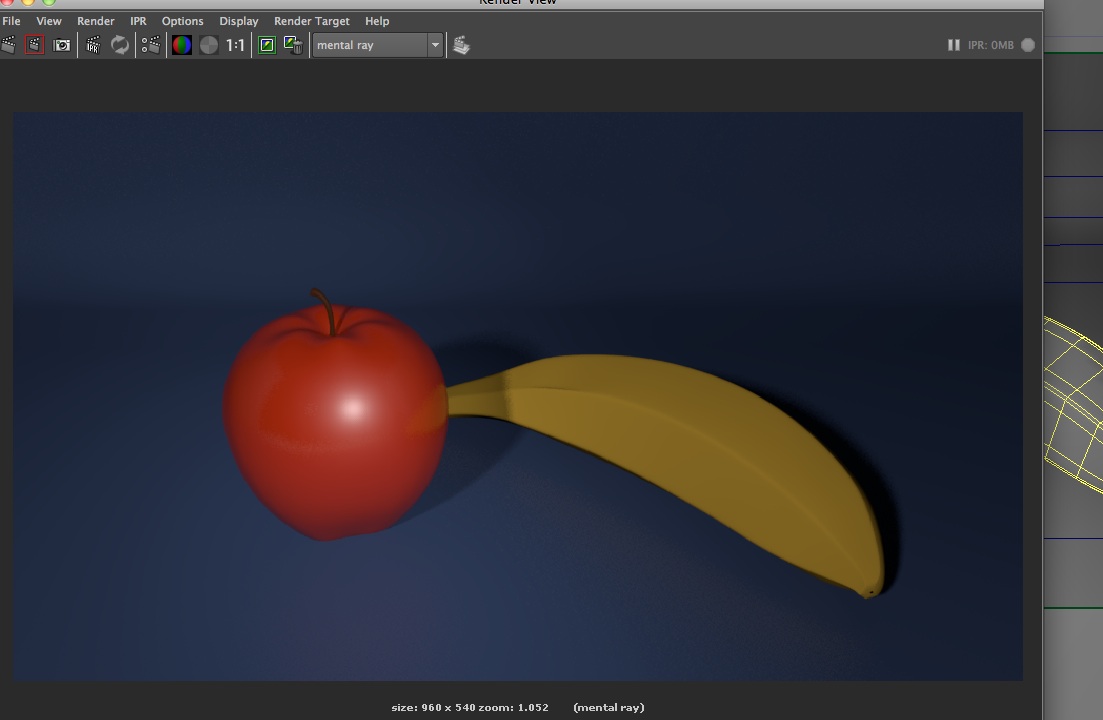Take a snapshot with the camera icon

(x=62, y=45)
